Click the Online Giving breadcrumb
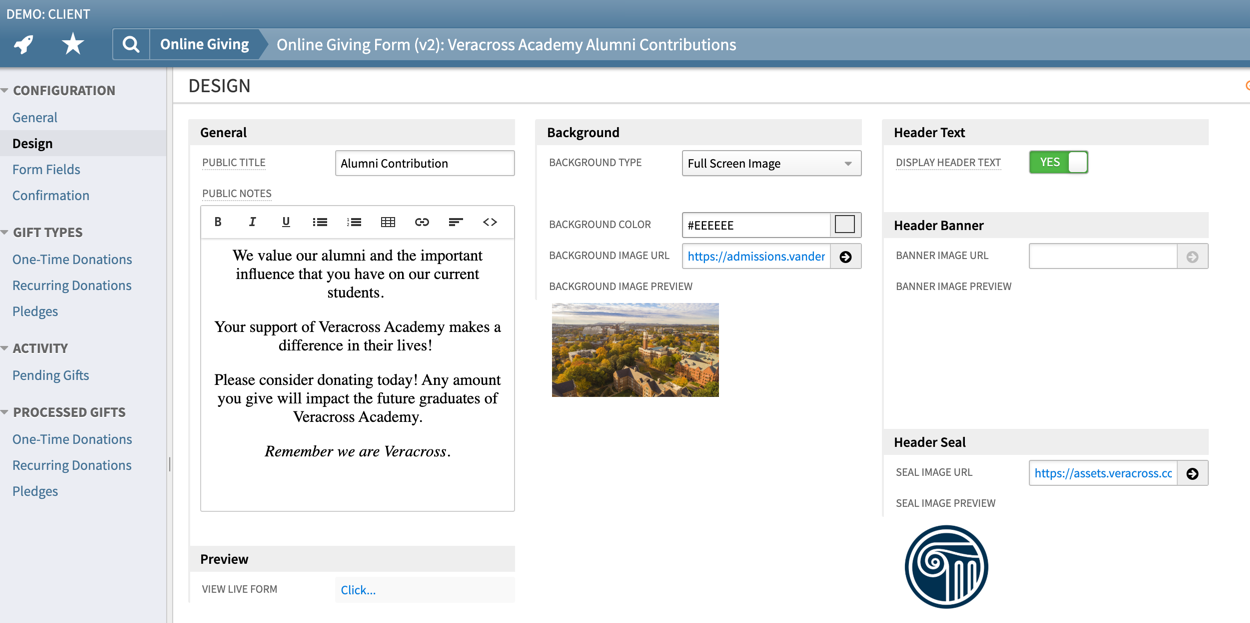This screenshot has height=623, width=1250. (x=203, y=44)
